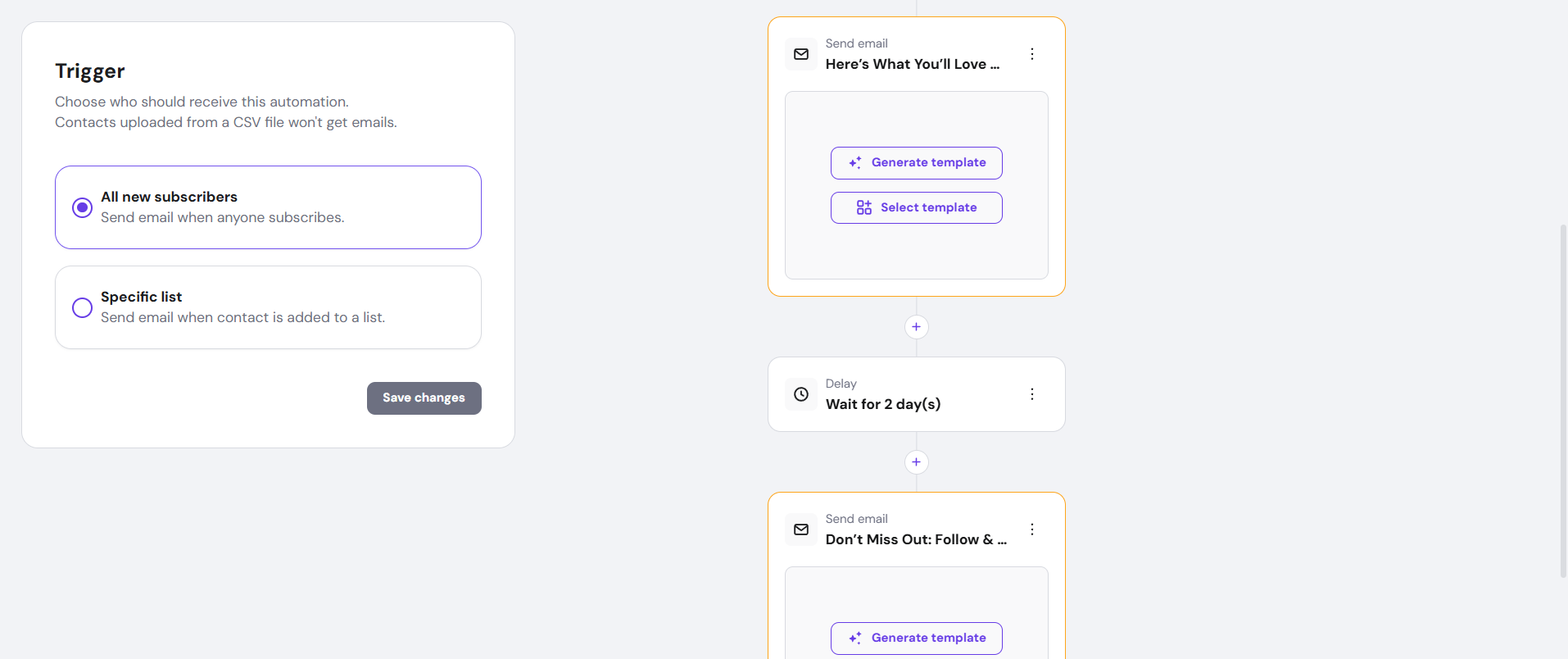Open options menu for Don't Miss Out email

tap(1032, 529)
